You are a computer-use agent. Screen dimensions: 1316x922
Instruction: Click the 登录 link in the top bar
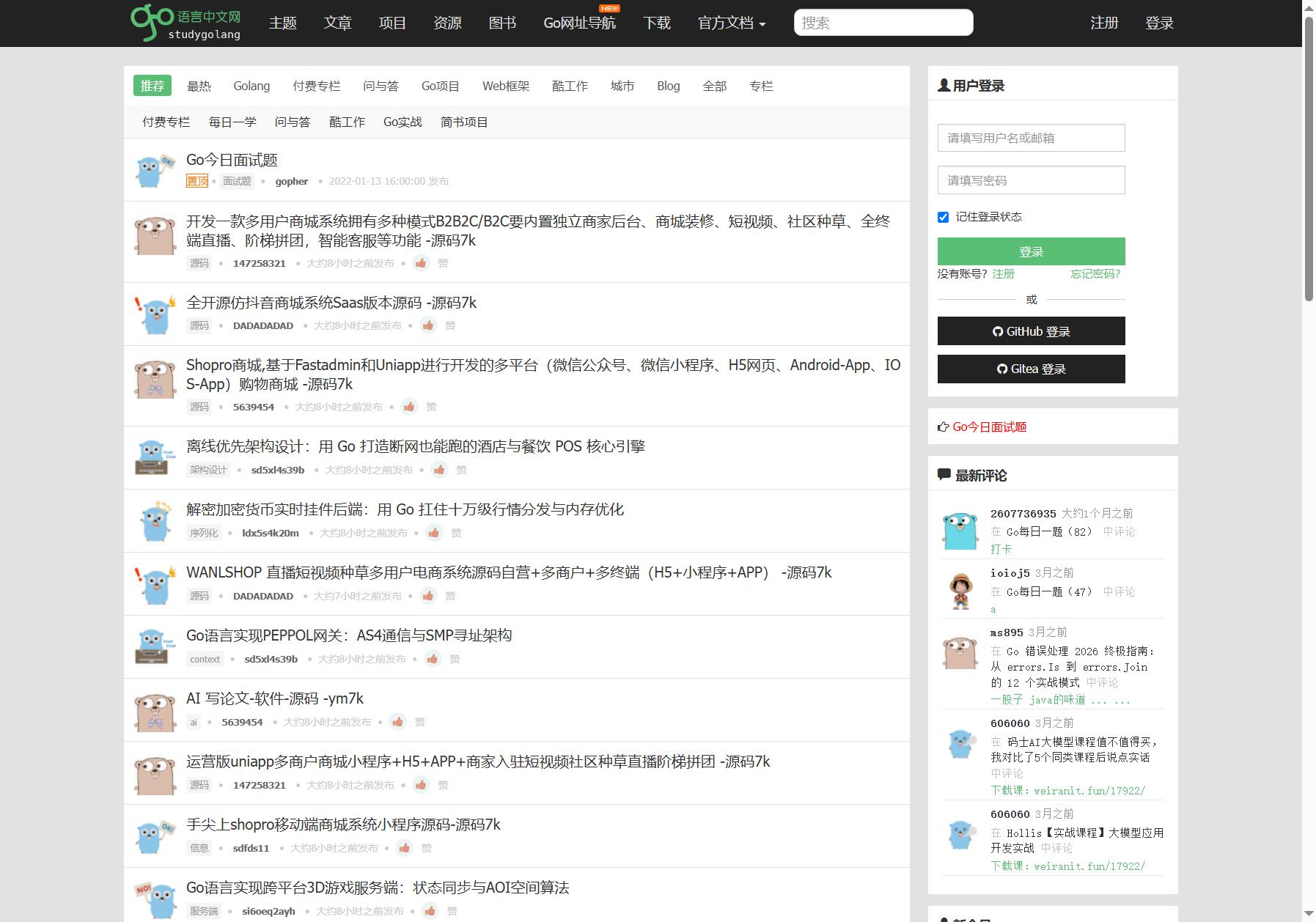[x=1159, y=23]
